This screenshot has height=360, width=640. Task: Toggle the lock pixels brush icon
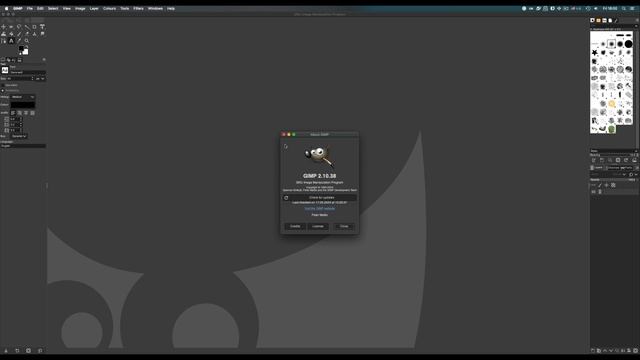tap(600, 185)
